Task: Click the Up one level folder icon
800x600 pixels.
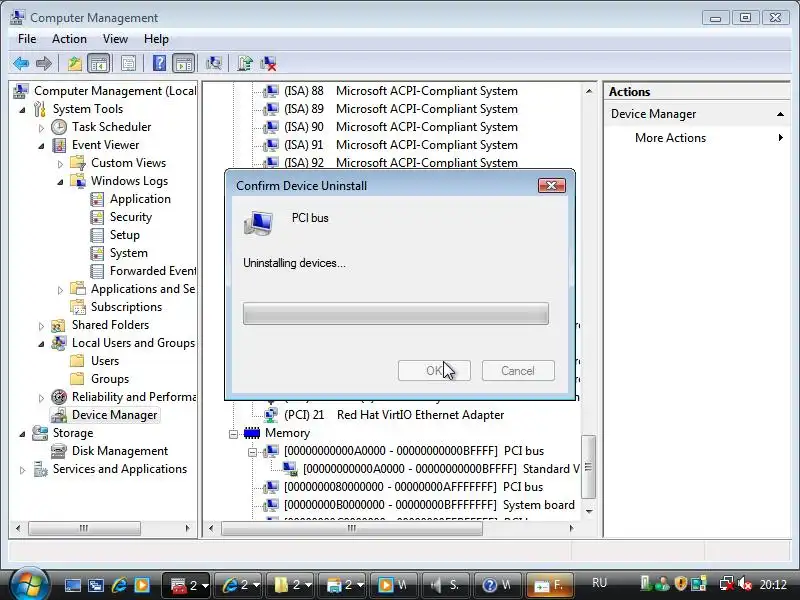Action: (75, 64)
